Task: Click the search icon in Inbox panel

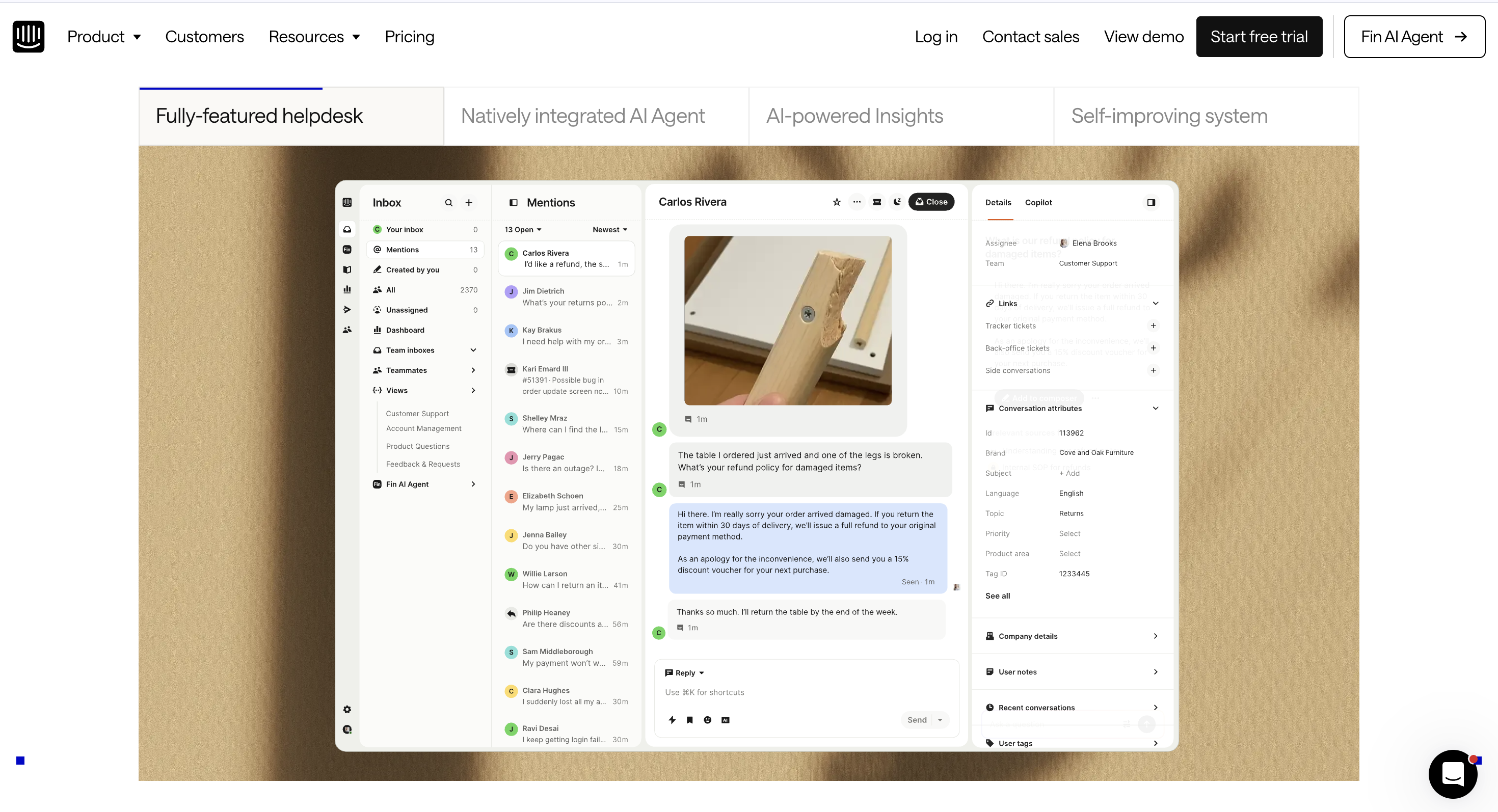Action: click(x=448, y=203)
